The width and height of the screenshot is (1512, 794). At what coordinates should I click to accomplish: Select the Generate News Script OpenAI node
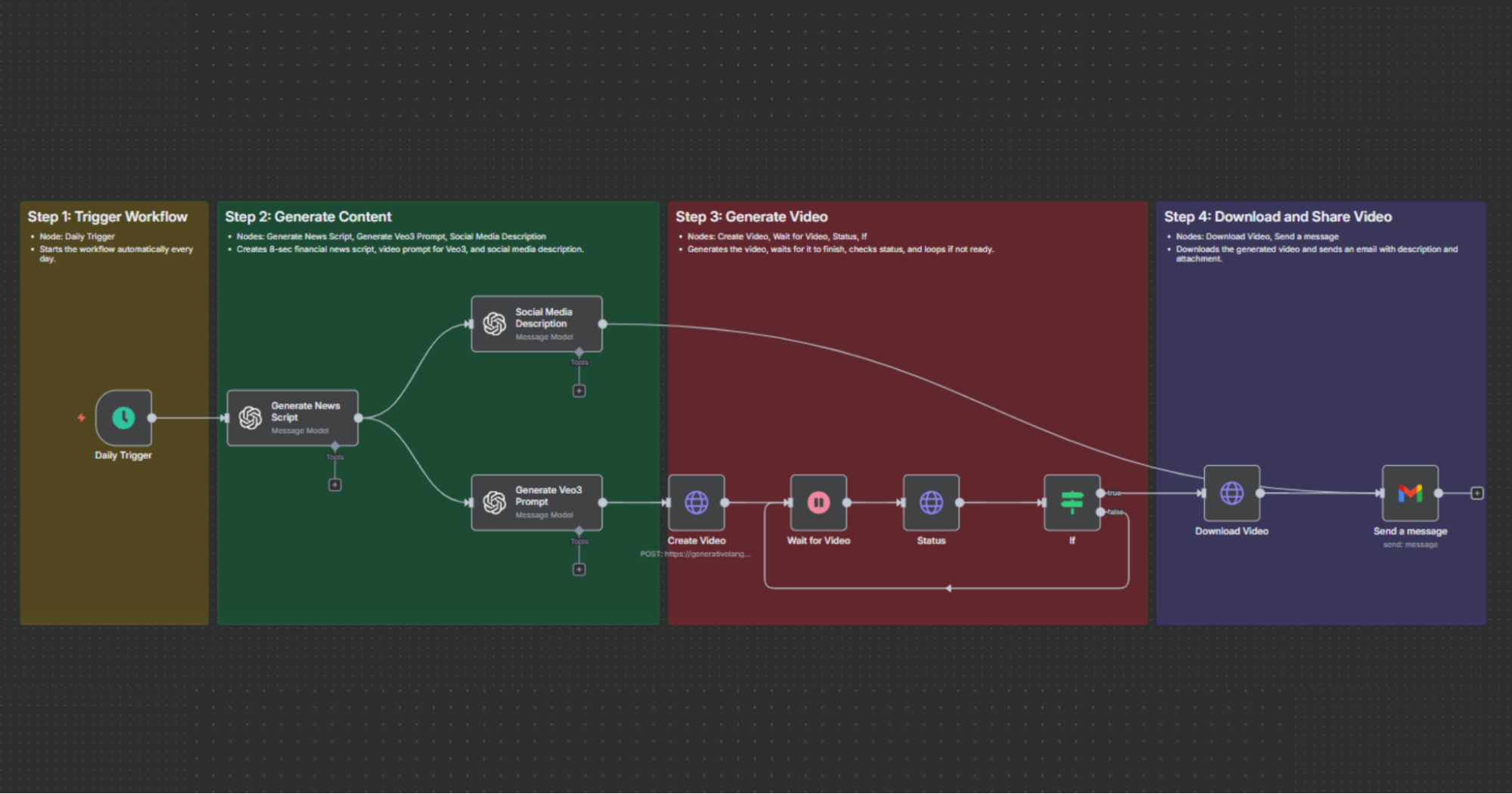(293, 417)
